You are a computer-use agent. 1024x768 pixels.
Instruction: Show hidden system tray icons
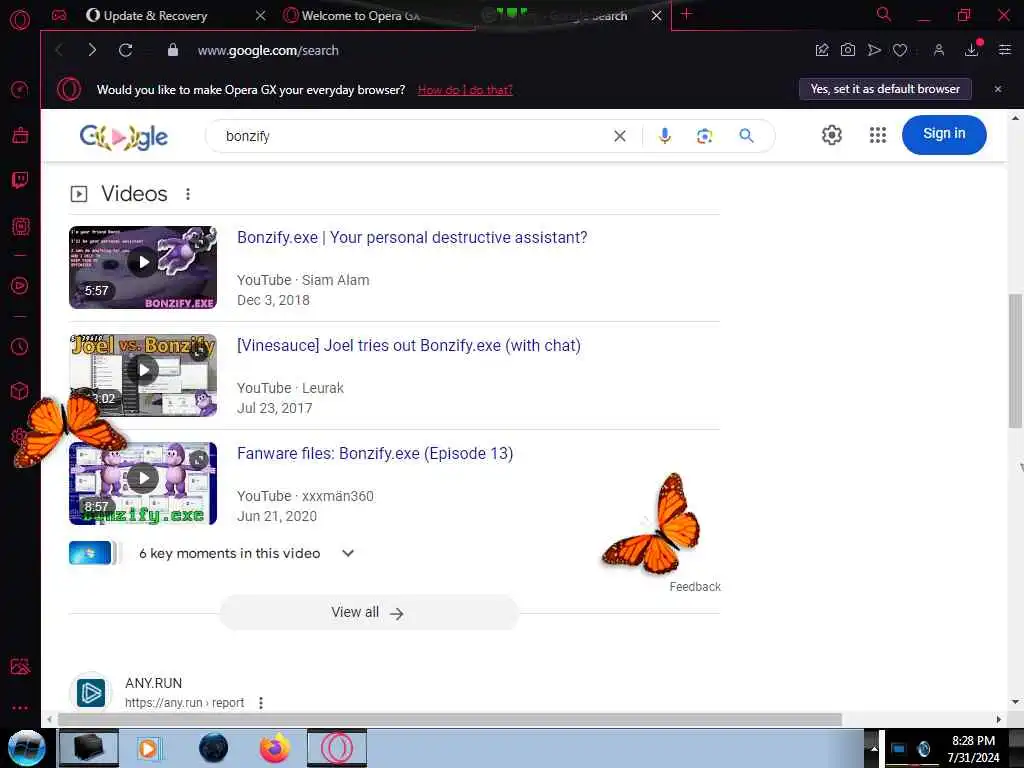click(874, 748)
